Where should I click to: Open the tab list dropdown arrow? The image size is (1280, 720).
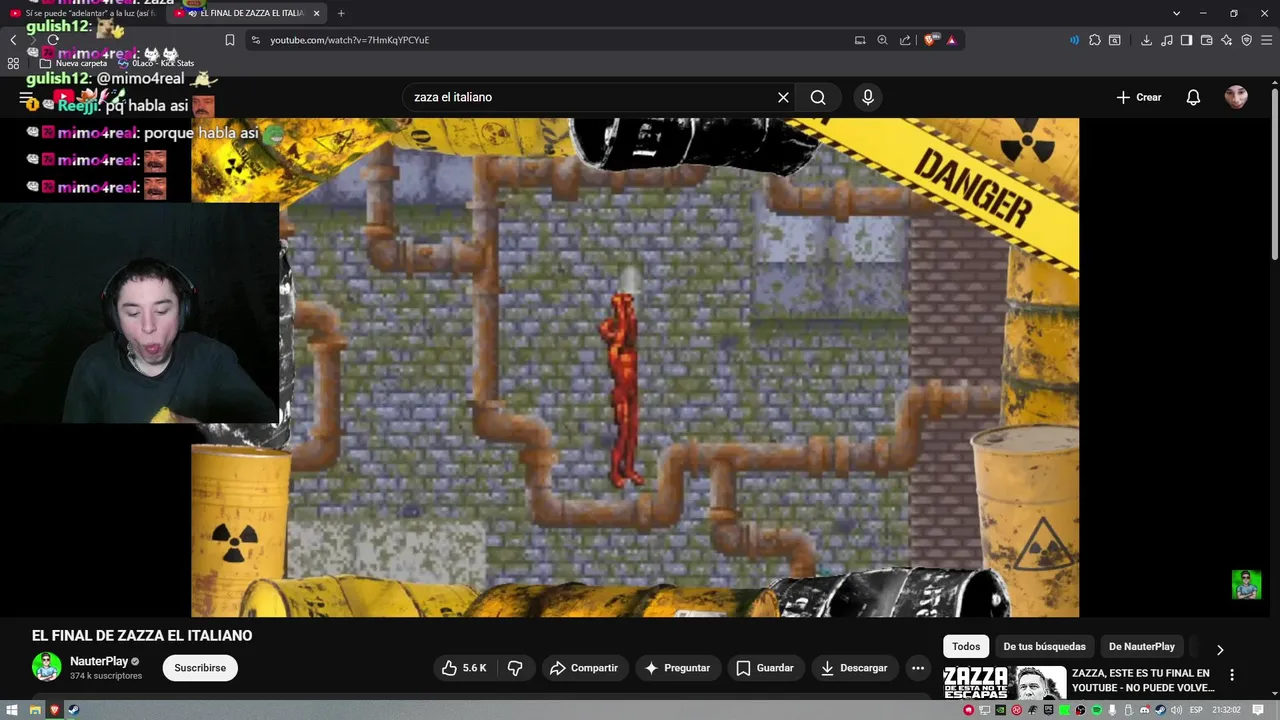[x=1176, y=13]
